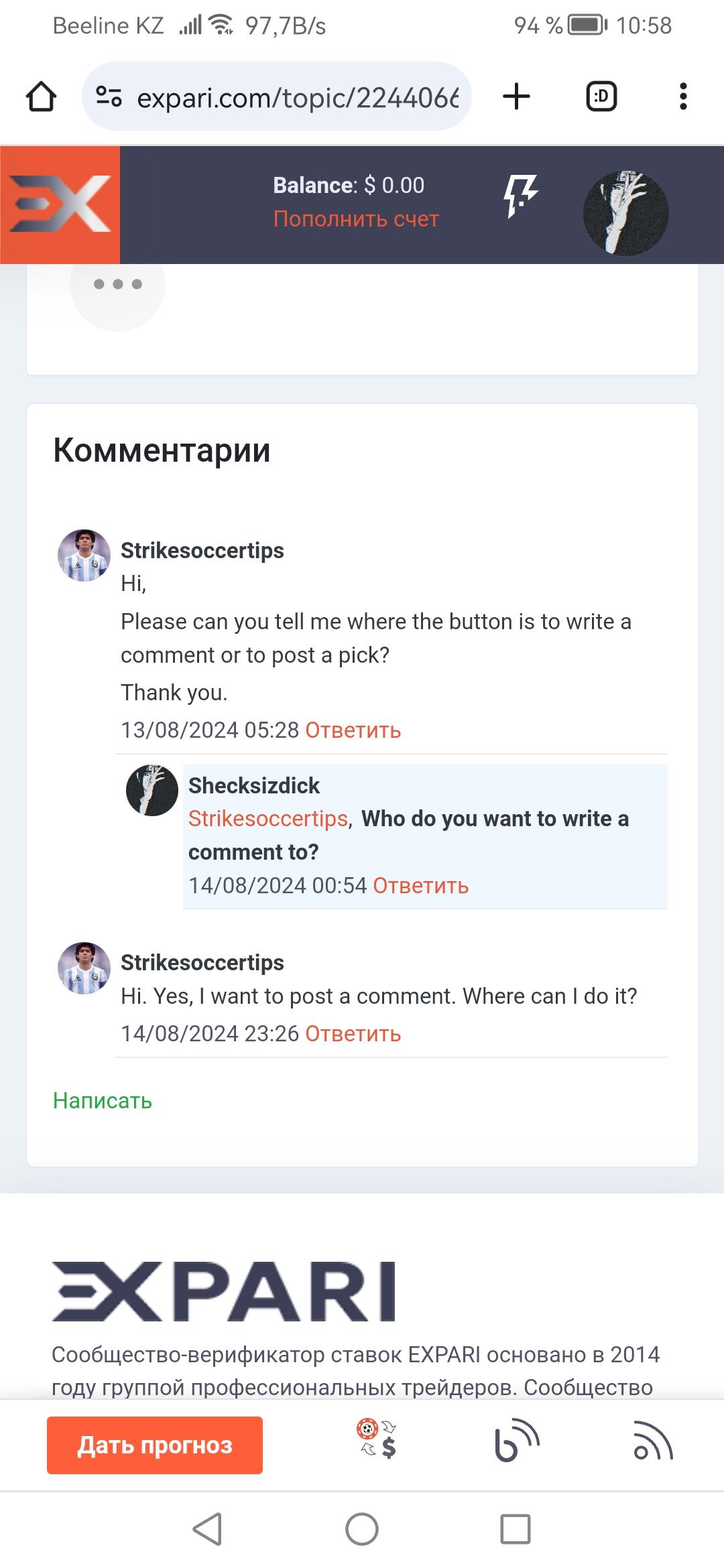Viewport: 724px width, 1568px height.
Task: Open the user profile avatar in the header
Action: 625,213
